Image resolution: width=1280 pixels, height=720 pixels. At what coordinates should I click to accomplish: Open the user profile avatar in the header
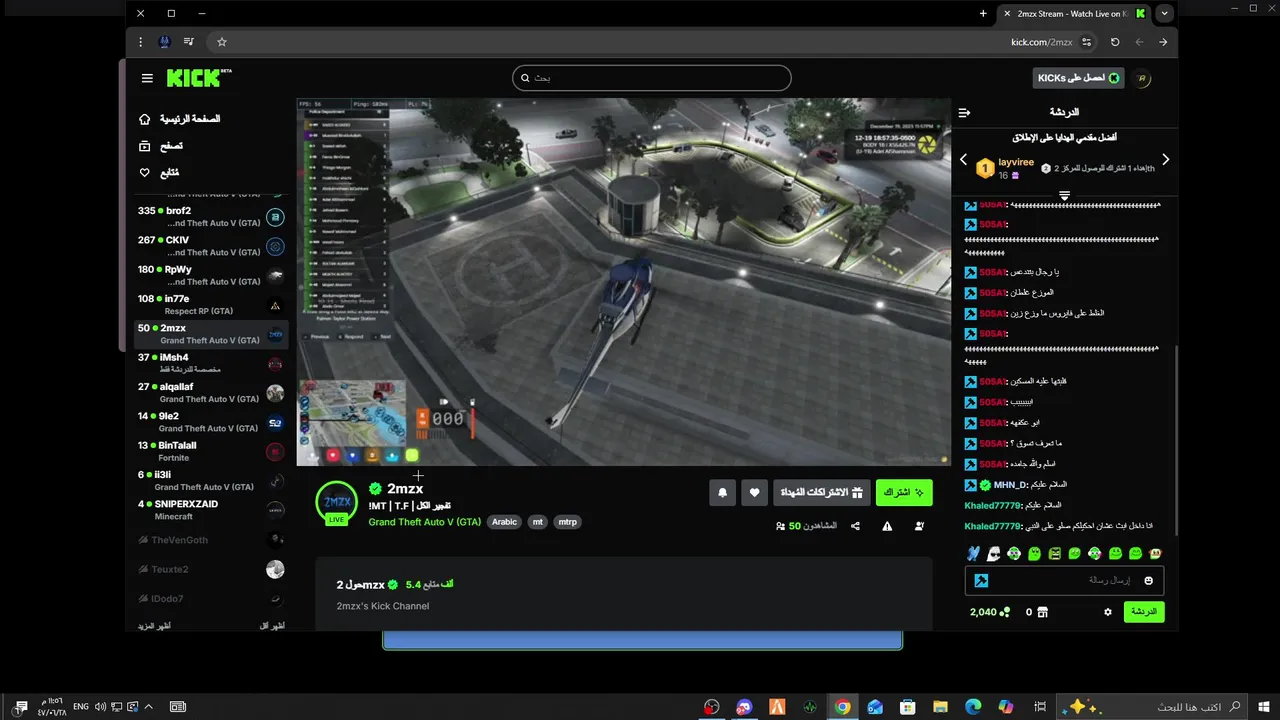[1144, 78]
